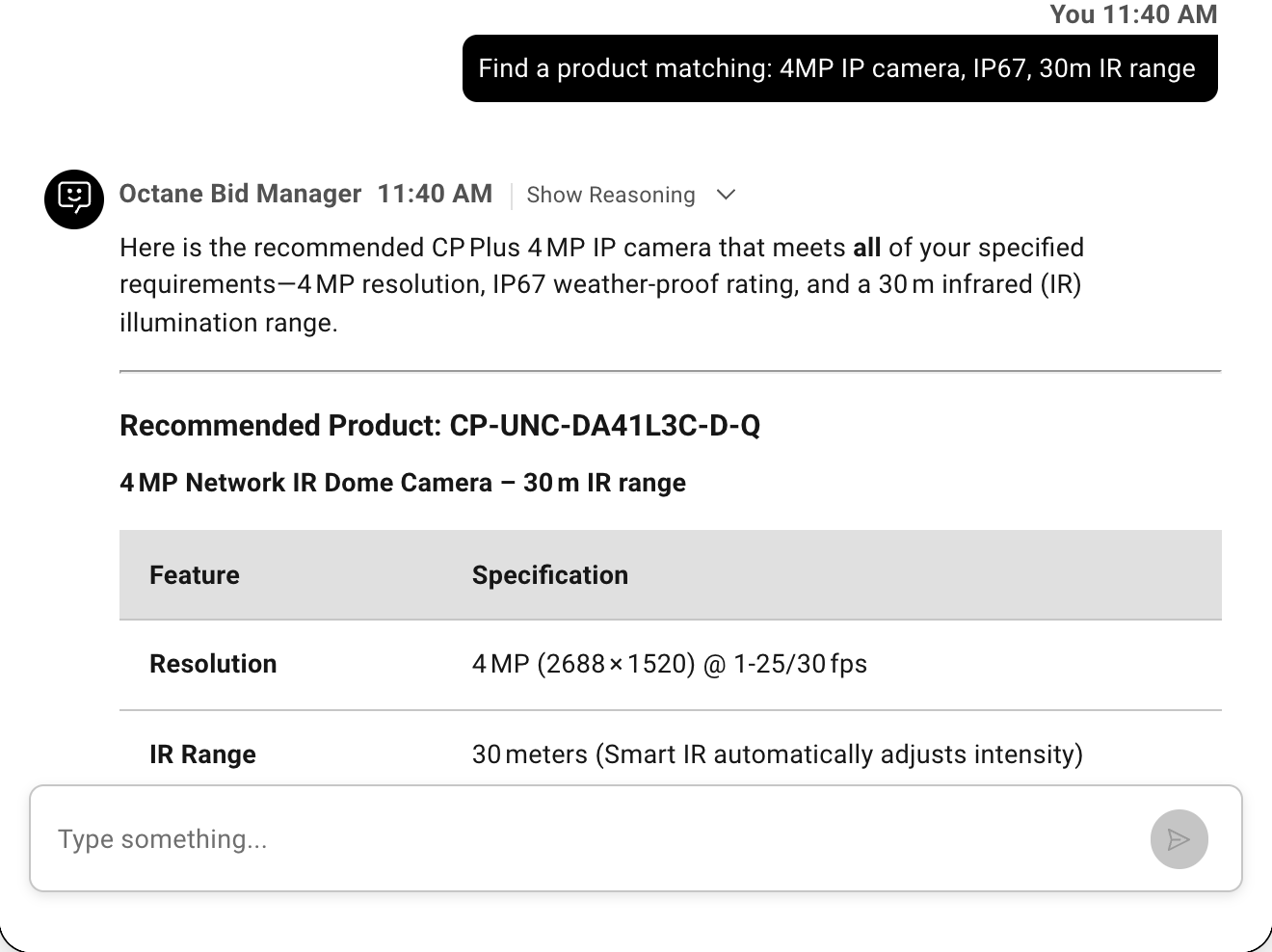
Task: Click the bot's intro paragraph 'Here is the recommended...'
Action: pos(601,285)
